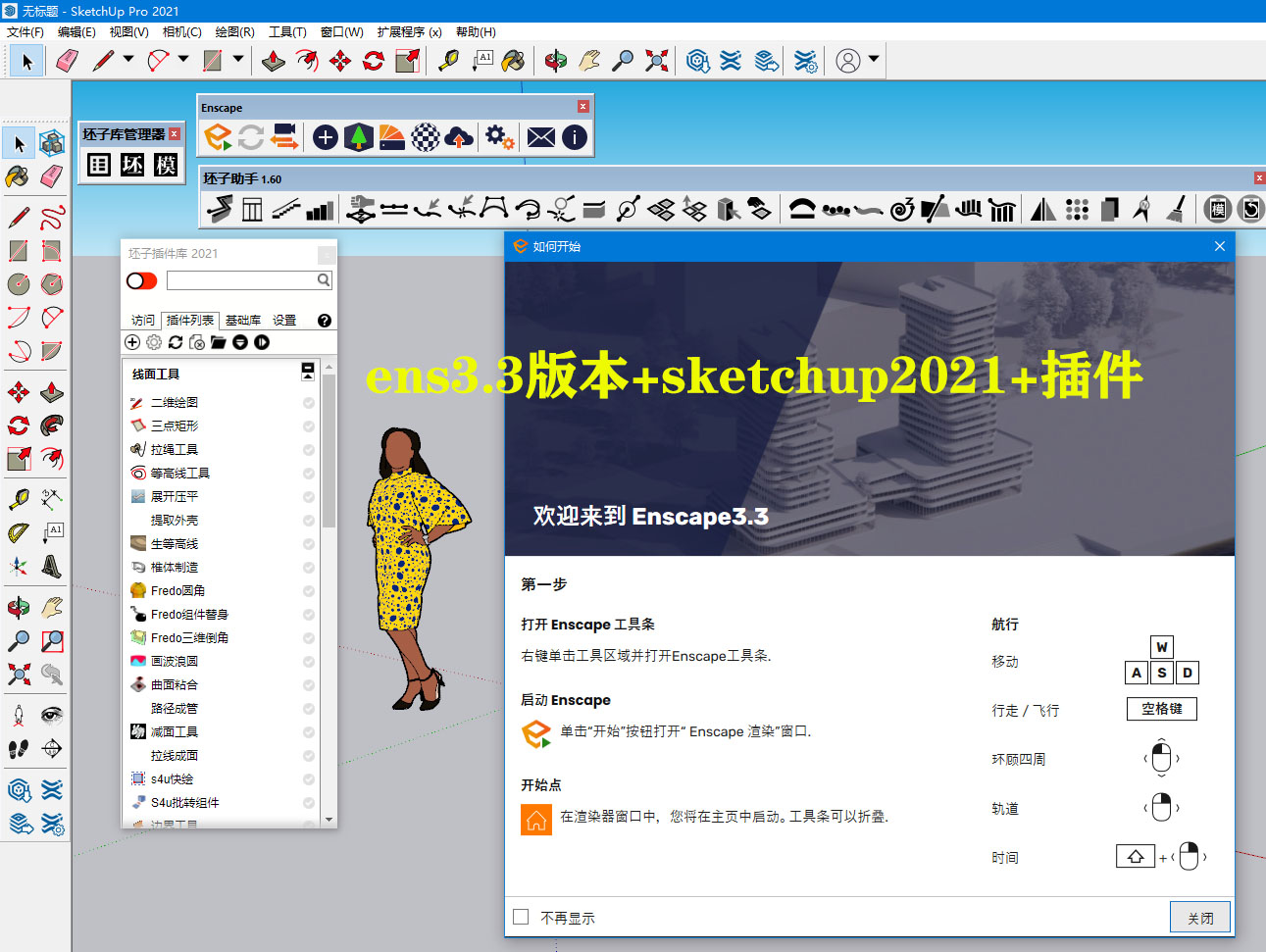1266x952 pixels.
Task: Open the 文件(F) menu
Action: pyautogui.click(x=25, y=32)
